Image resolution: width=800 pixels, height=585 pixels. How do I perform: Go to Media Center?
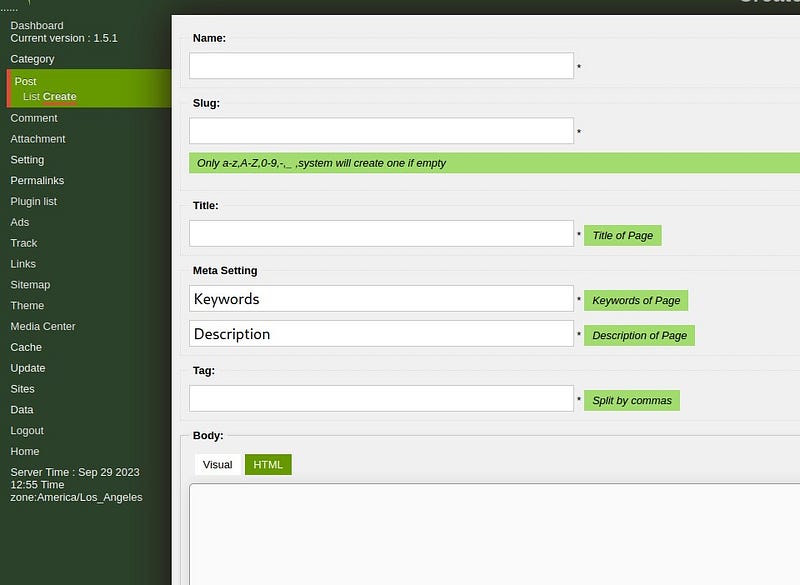tap(43, 326)
